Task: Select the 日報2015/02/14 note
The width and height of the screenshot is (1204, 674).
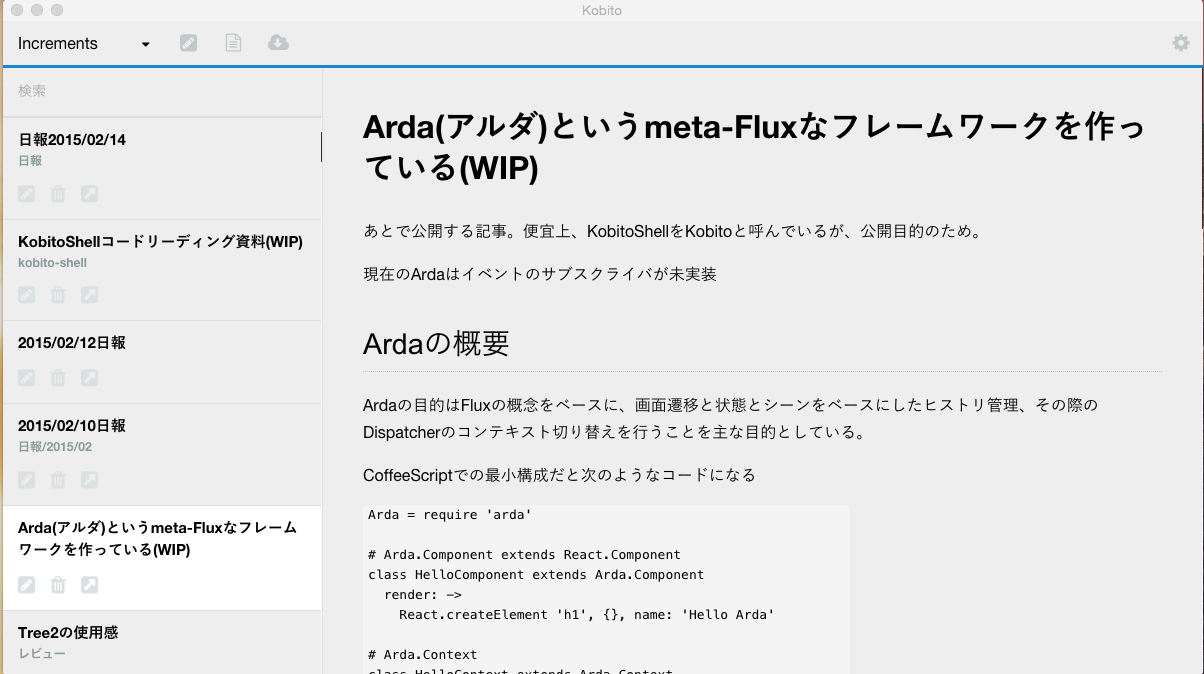Action: click(162, 168)
